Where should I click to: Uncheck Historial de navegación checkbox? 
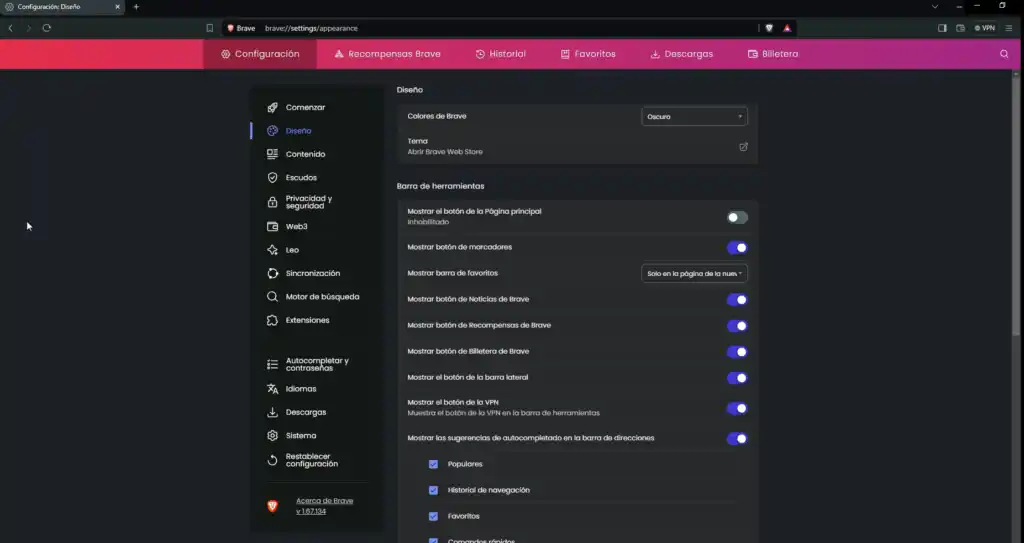click(x=433, y=490)
